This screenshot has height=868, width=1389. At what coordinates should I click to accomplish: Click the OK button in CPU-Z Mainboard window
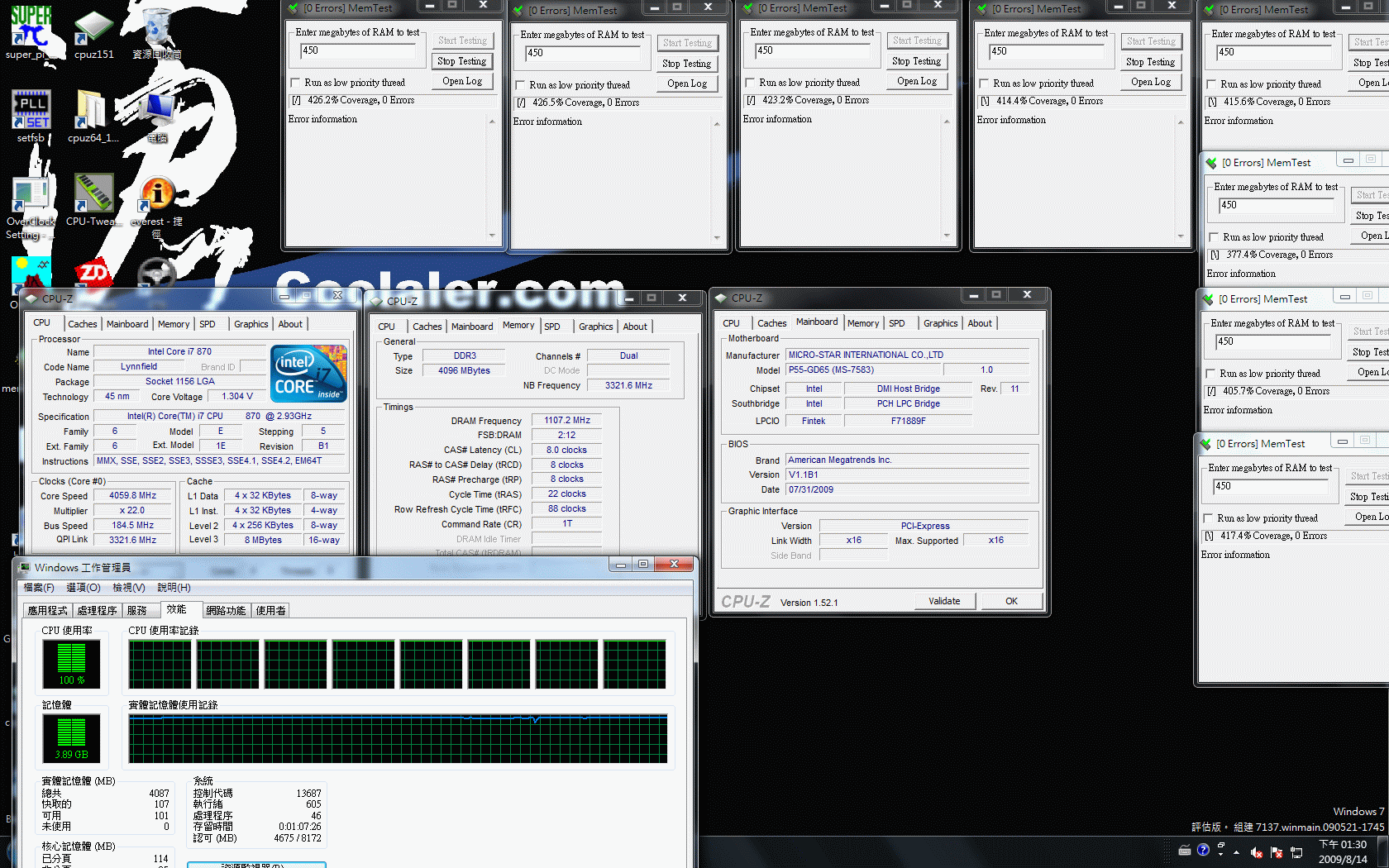(1011, 601)
